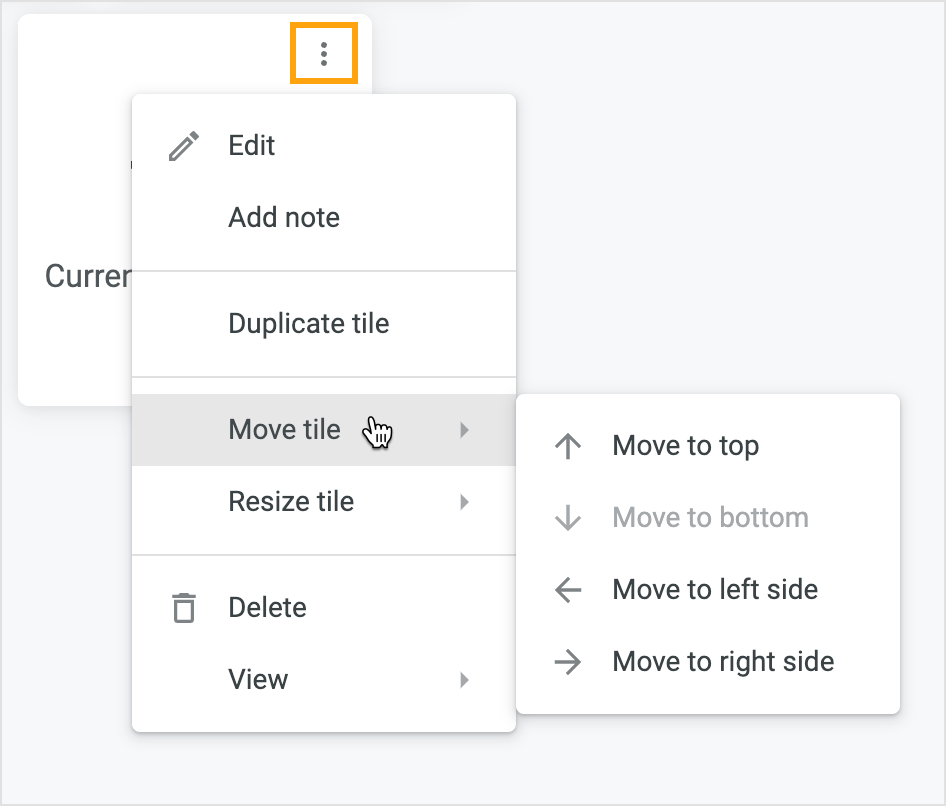Choose the Edit text in the menu
946x806 pixels.
point(251,146)
